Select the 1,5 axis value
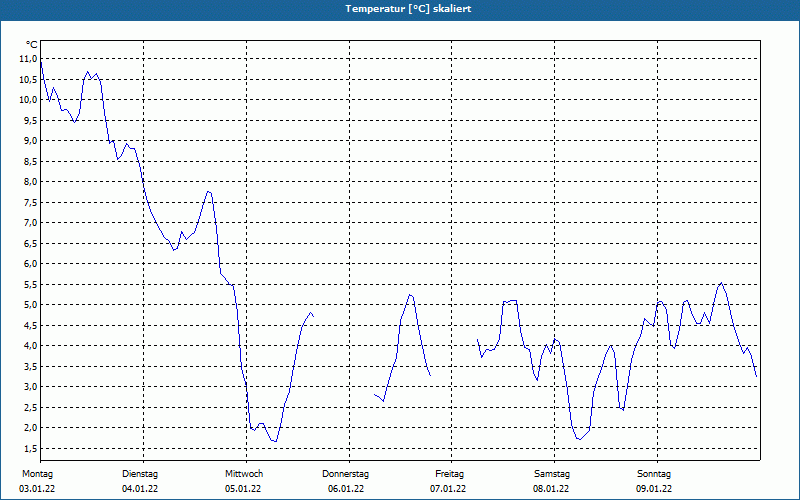 pyautogui.click(x=31, y=448)
